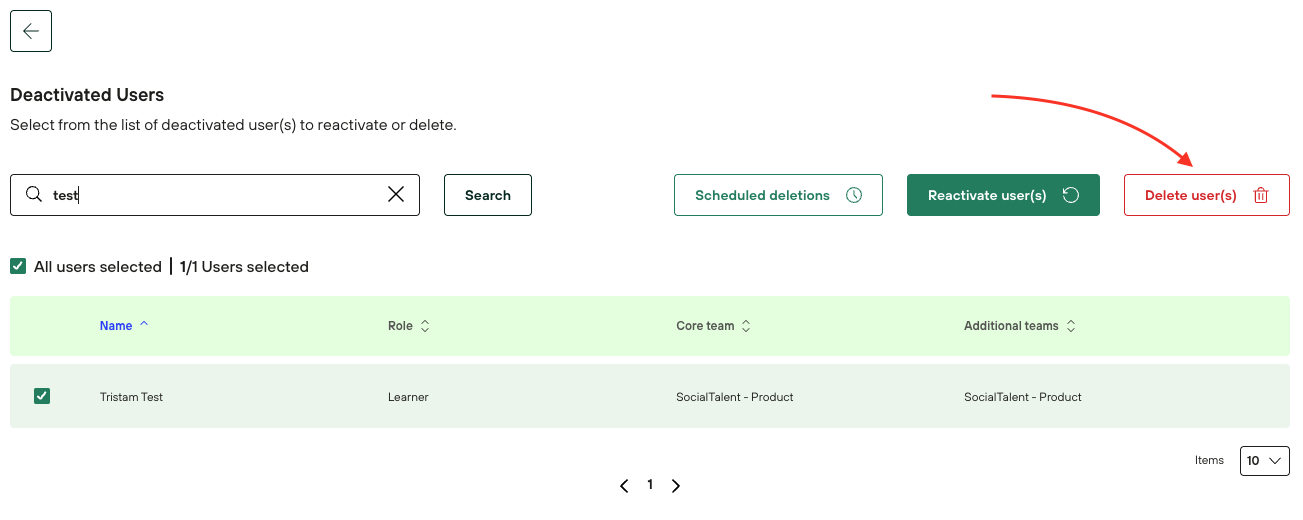
Task: Deselect the Tristam Test row checkbox
Action: click(42, 396)
